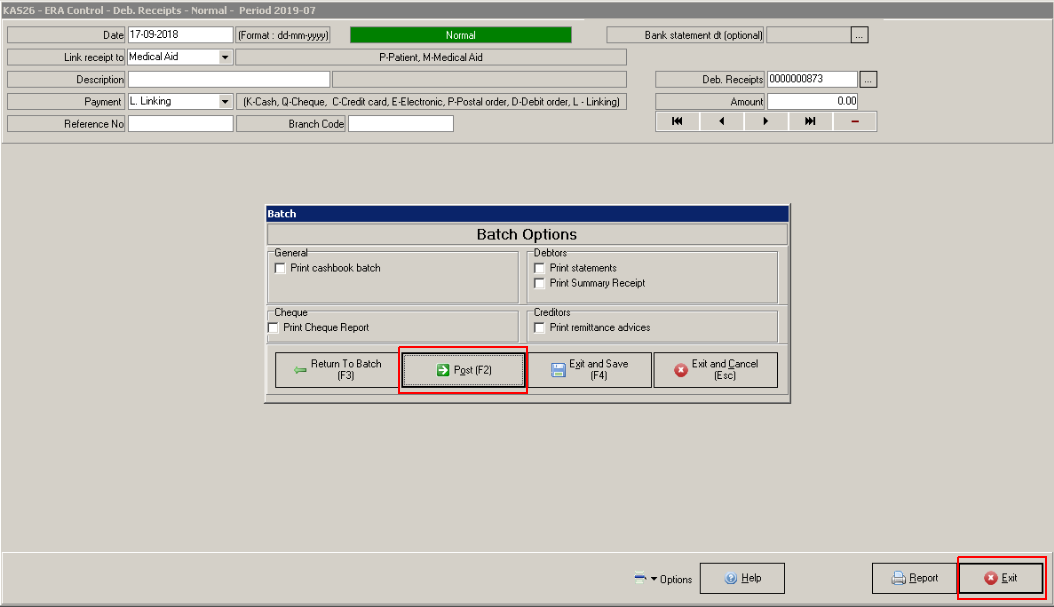Open Help with question mark icon
This screenshot has height=607, width=1054.
point(742,578)
